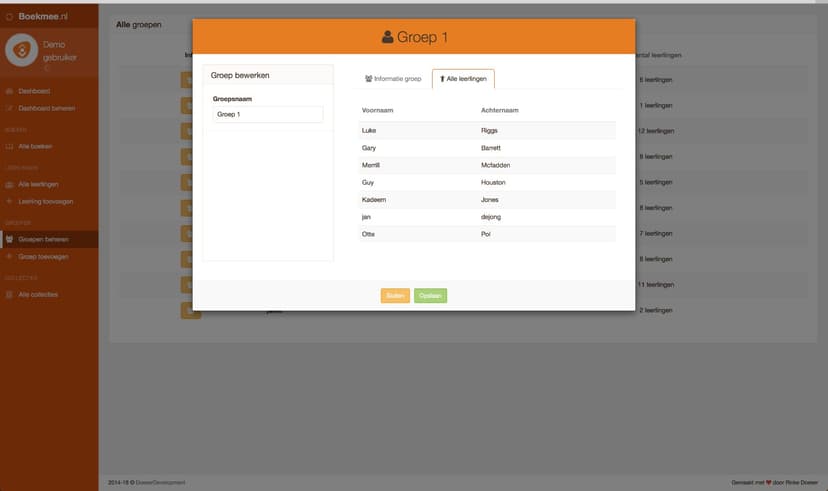Select the Kadeem first name cell
The height and width of the screenshot is (491, 828).
pyautogui.click(x=374, y=200)
